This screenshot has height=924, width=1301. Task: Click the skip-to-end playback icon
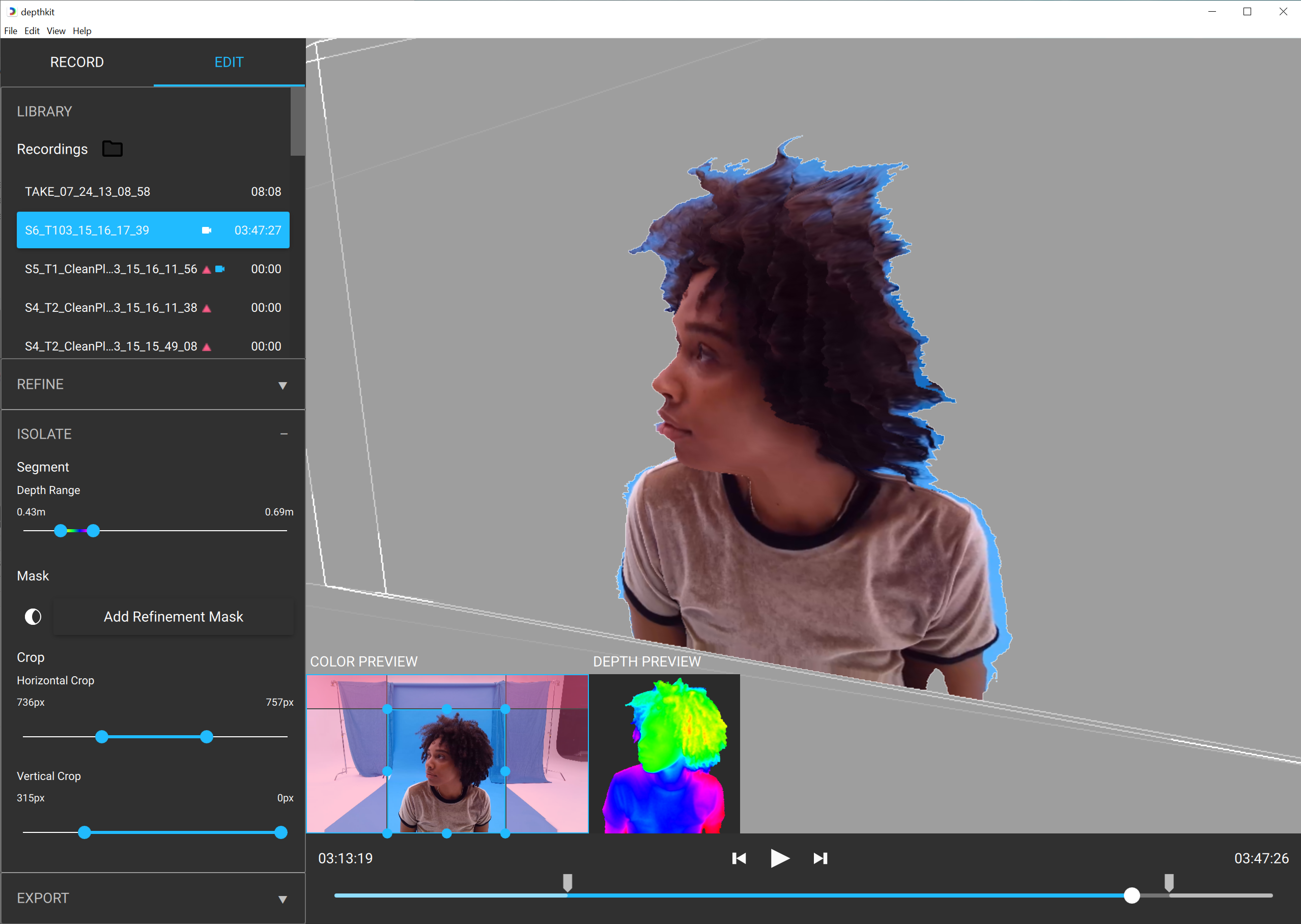pos(821,858)
